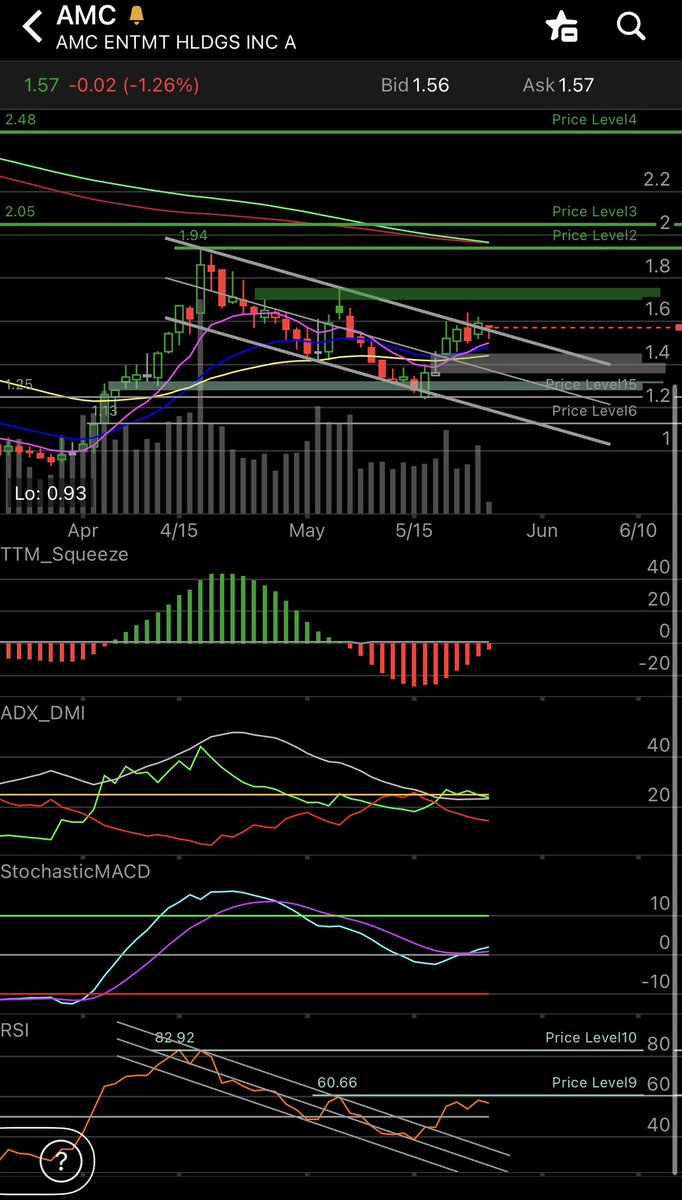
Task: Go back using the left chevron
Action: coord(33,26)
